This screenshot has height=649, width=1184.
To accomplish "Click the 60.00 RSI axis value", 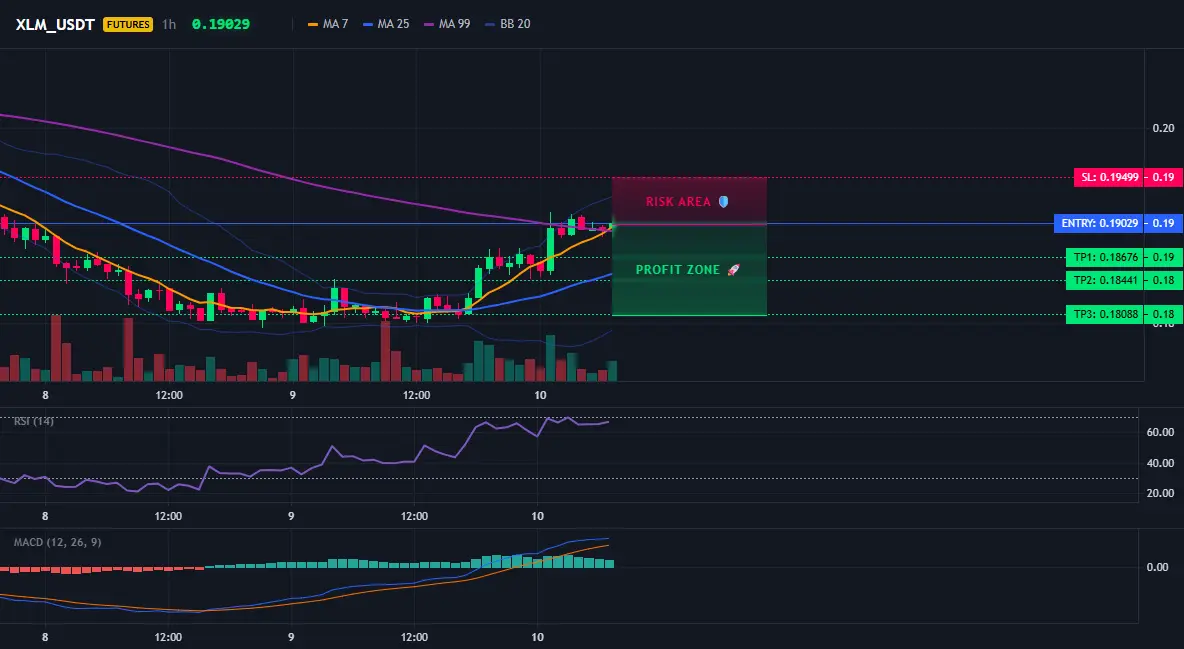I will pyautogui.click(x=1161, y=432).
